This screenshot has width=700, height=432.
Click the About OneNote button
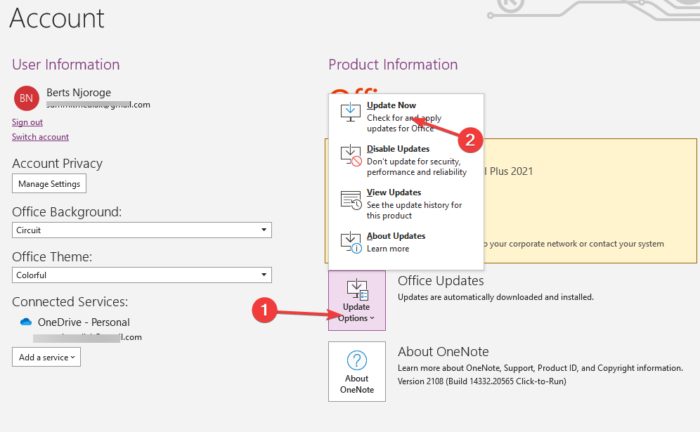click(357, 371)
